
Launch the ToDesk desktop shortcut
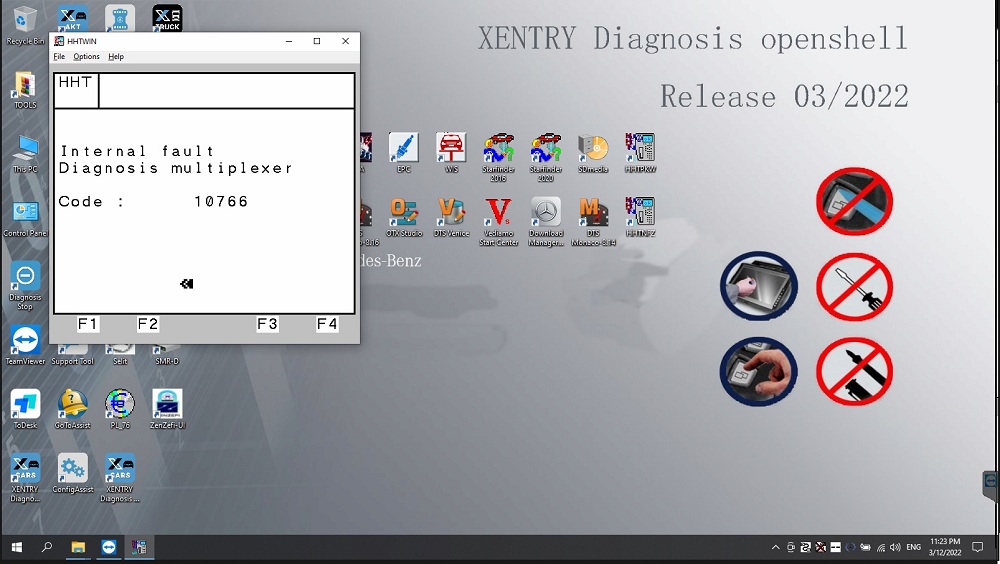[x=25, y=410]
